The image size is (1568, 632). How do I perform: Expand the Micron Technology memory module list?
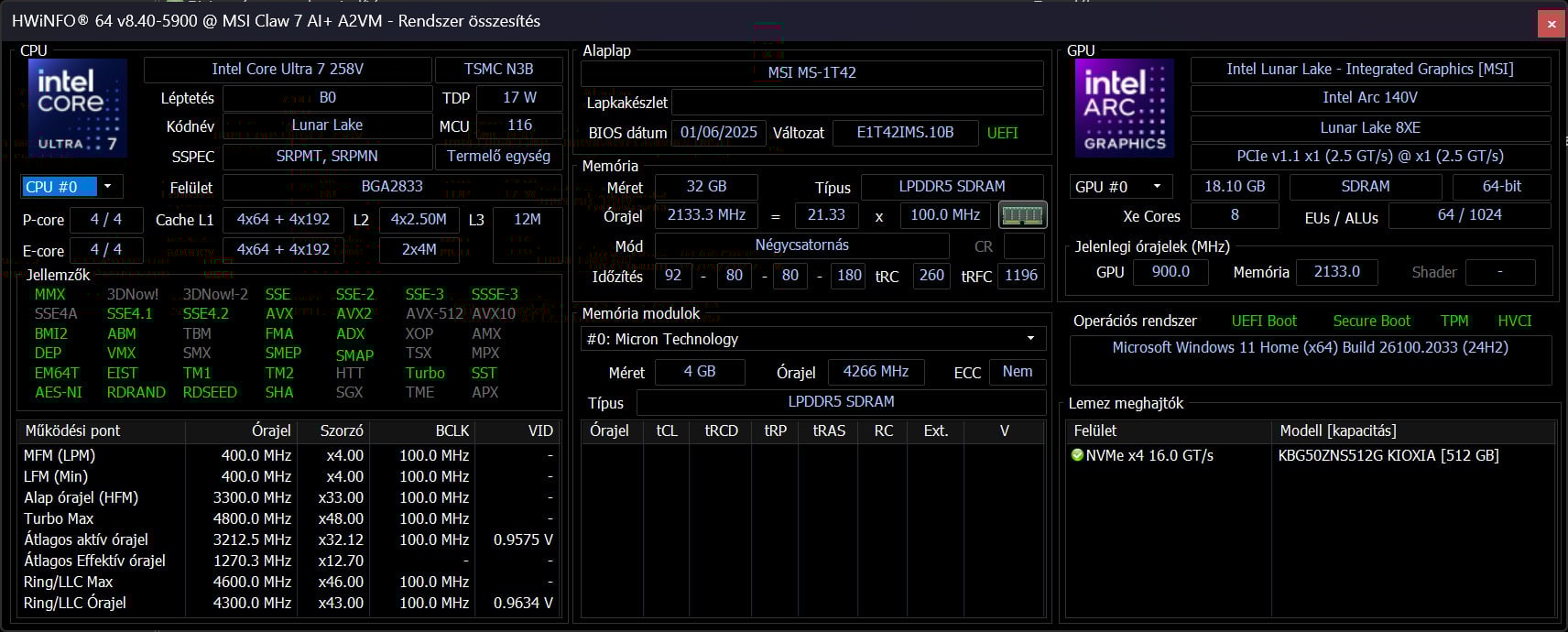(812, 339)
